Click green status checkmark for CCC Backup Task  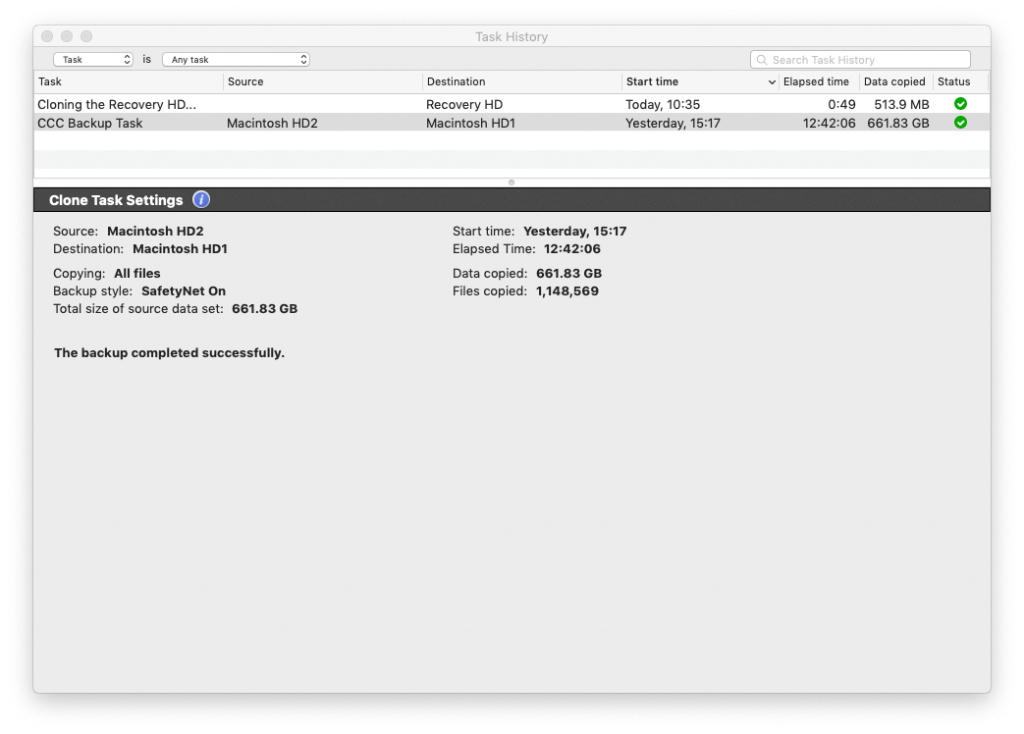960,123
